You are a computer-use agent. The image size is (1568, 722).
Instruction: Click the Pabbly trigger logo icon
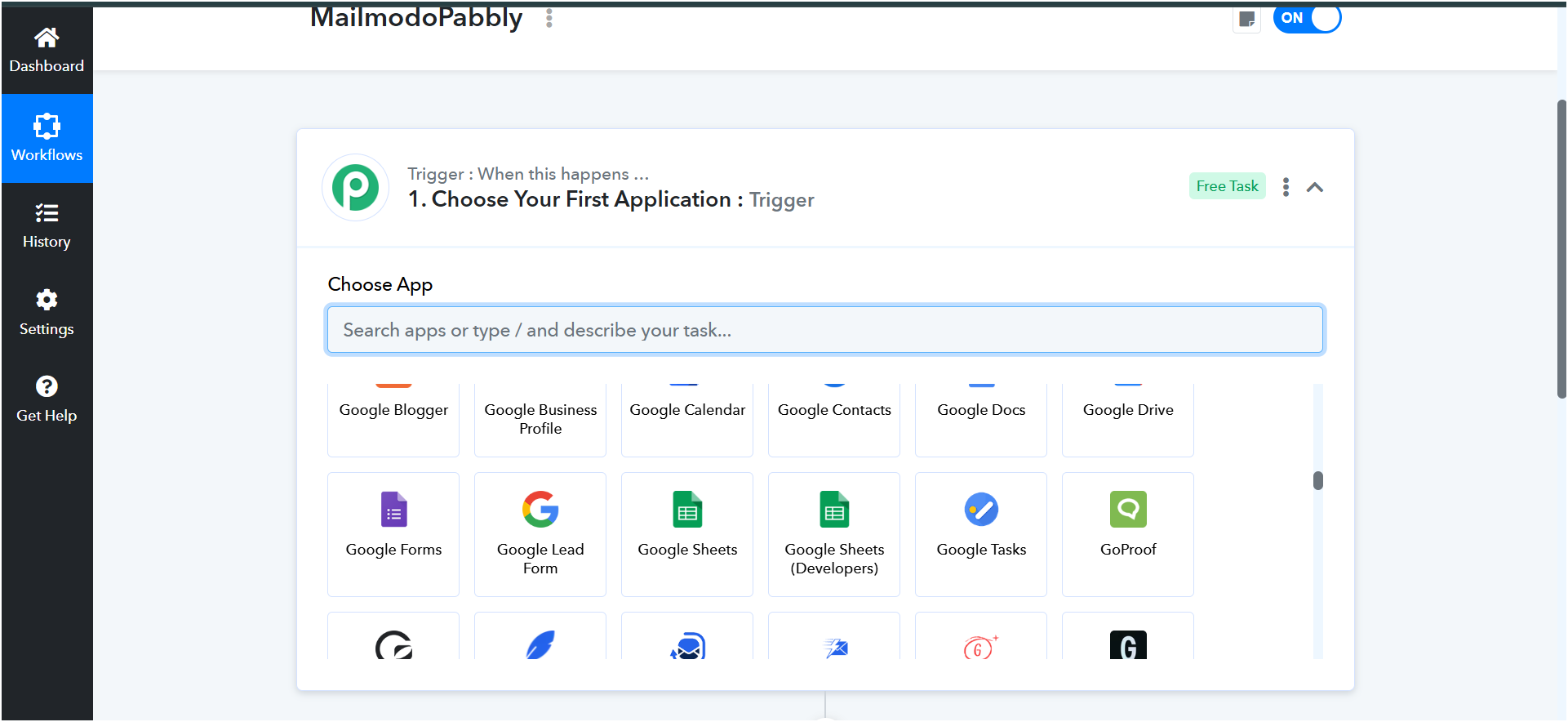pos(356,188)
